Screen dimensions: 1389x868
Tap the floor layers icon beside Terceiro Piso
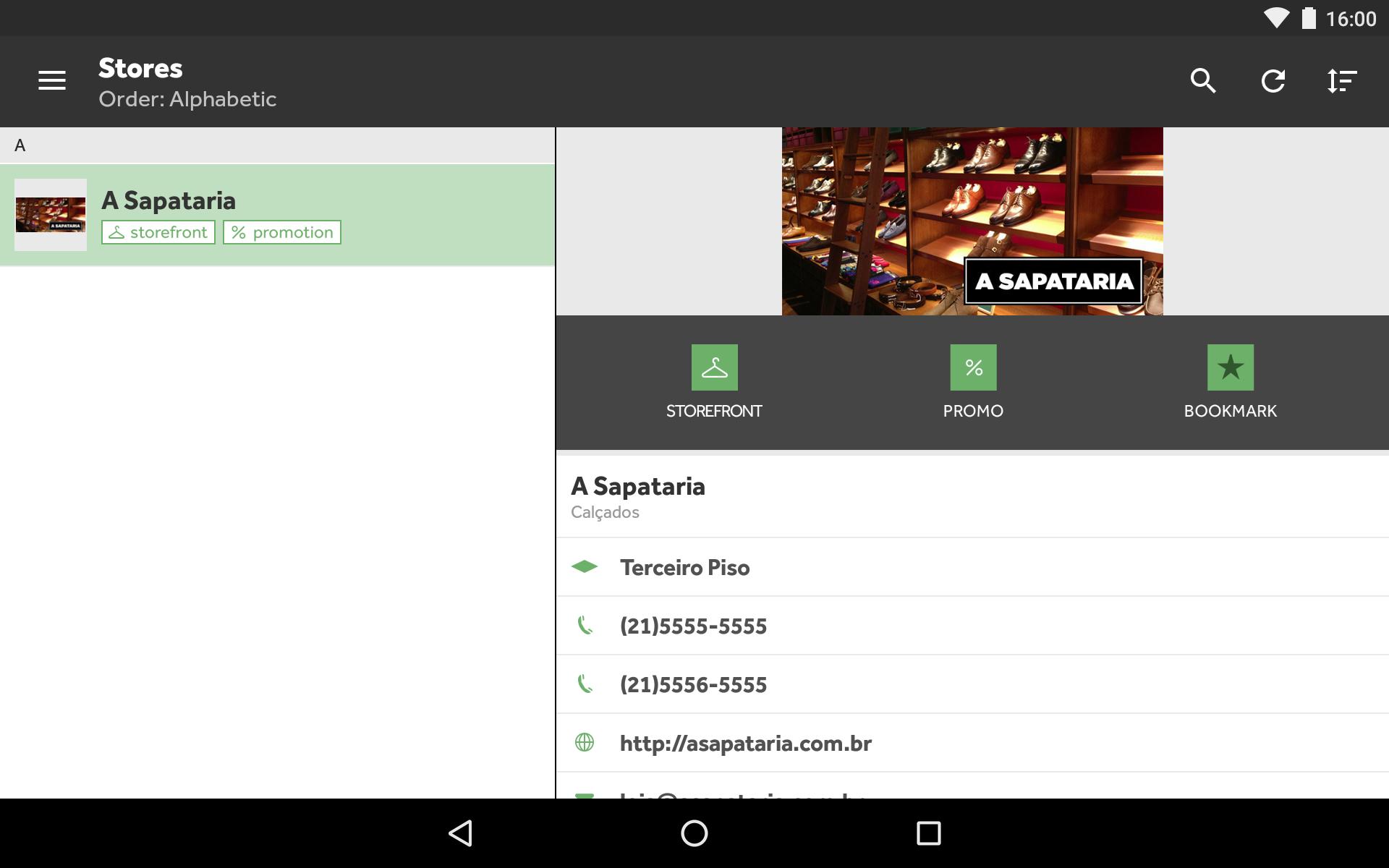tap(585, 566)
